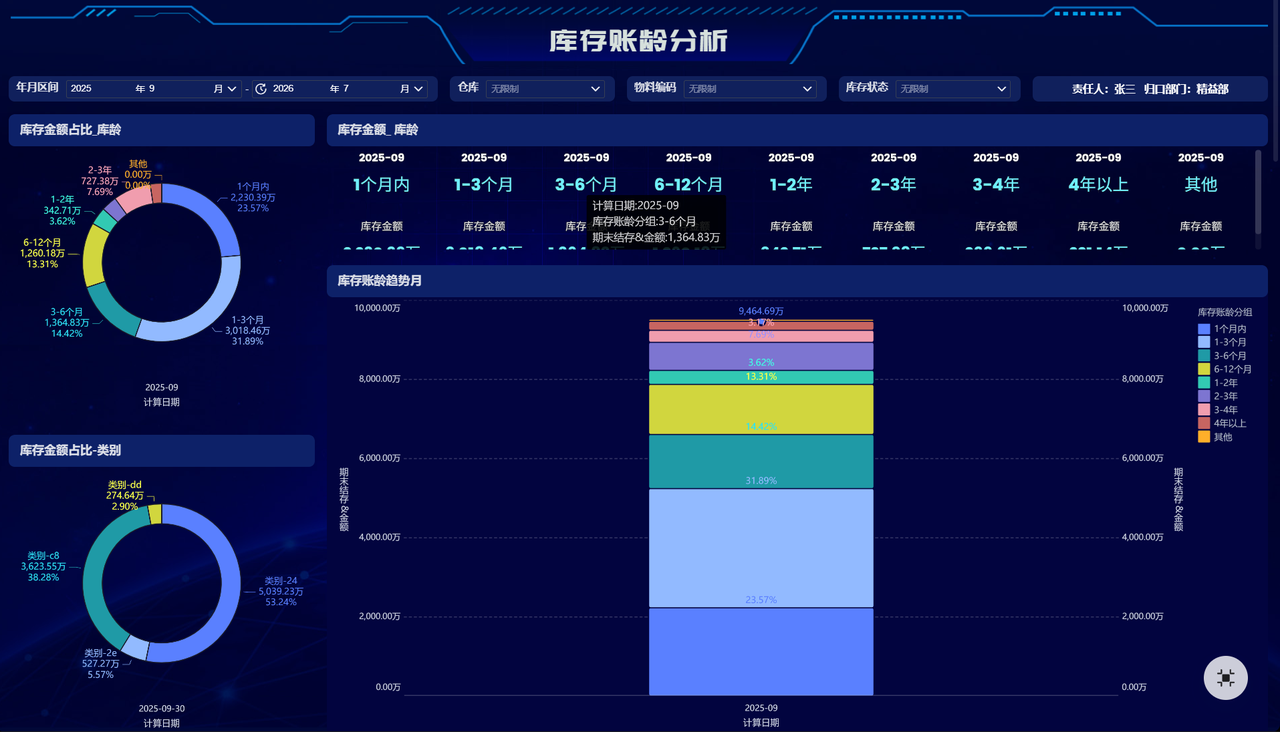
Task: Click the 3-6个月 card title in 库存金额_库龄
Action: click(586, 185)
